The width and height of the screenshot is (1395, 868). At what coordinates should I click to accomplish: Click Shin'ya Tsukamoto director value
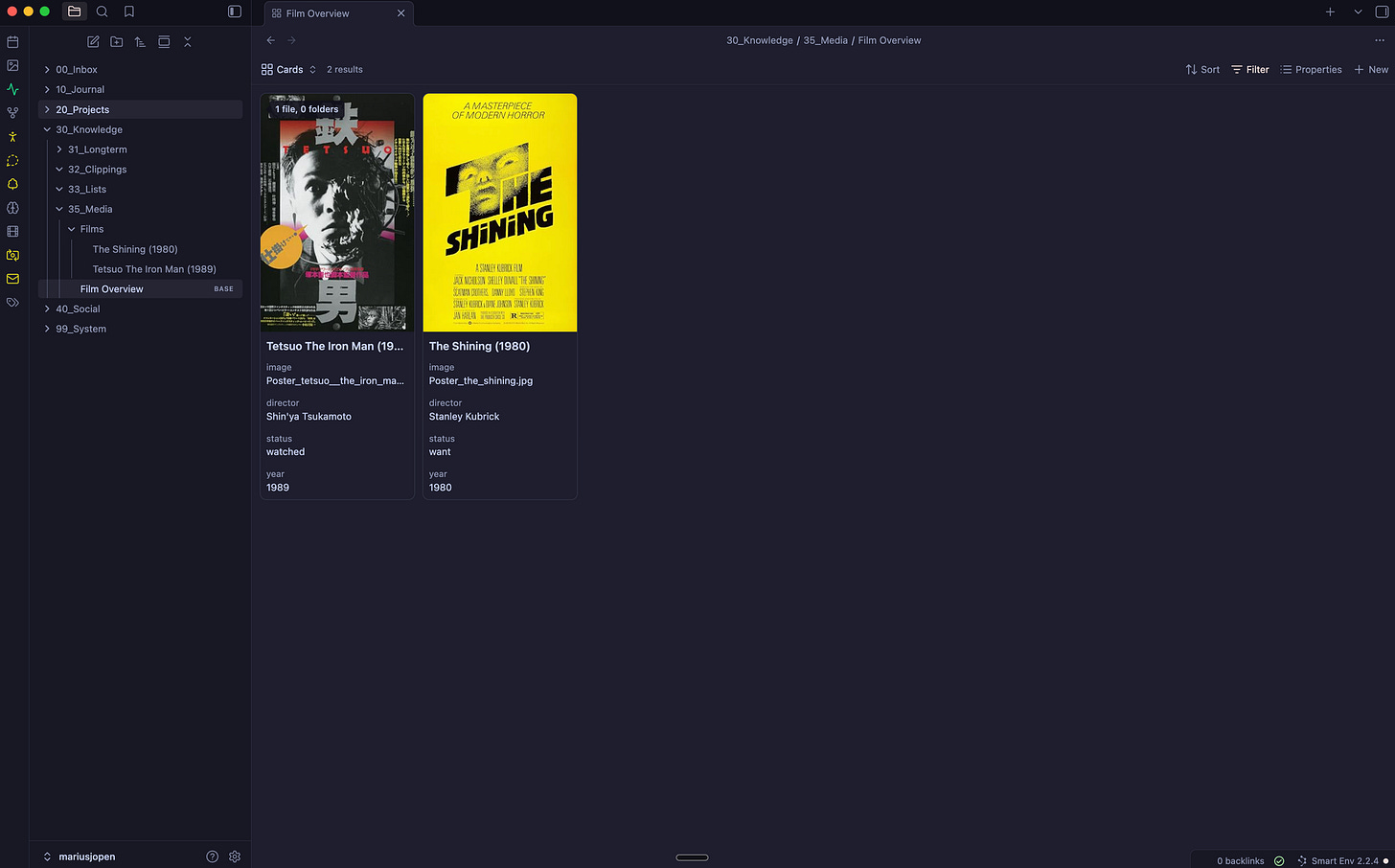pyautogui.click(x=309, y=417)
